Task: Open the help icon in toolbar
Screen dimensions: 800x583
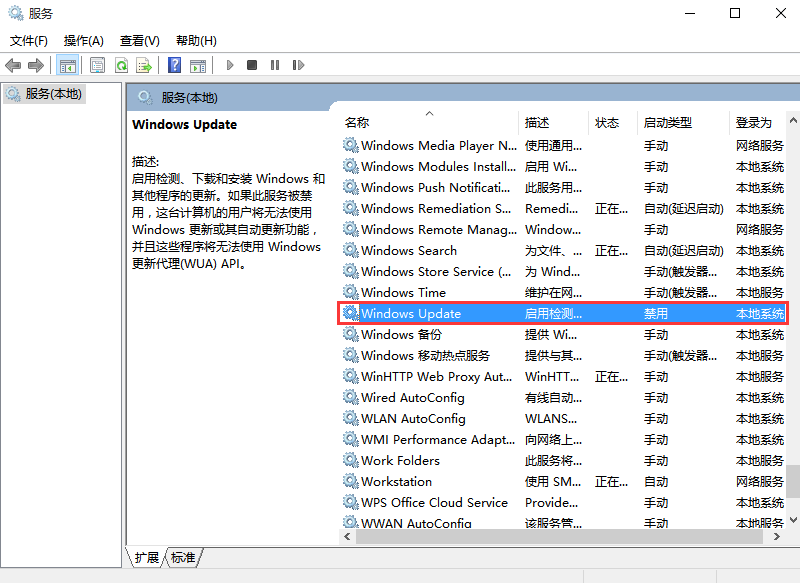Action: click(x=173, y=65)
